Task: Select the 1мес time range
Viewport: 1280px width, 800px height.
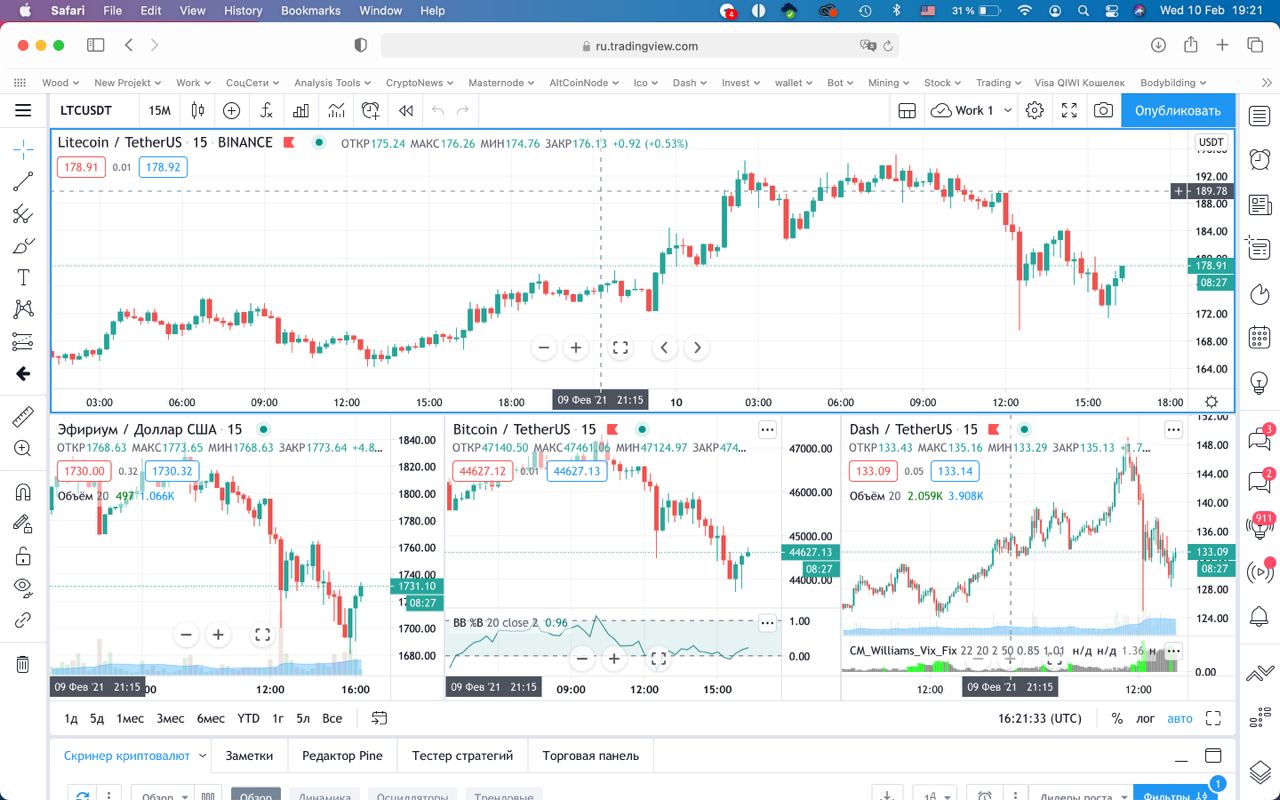Action: coord(130,718)
